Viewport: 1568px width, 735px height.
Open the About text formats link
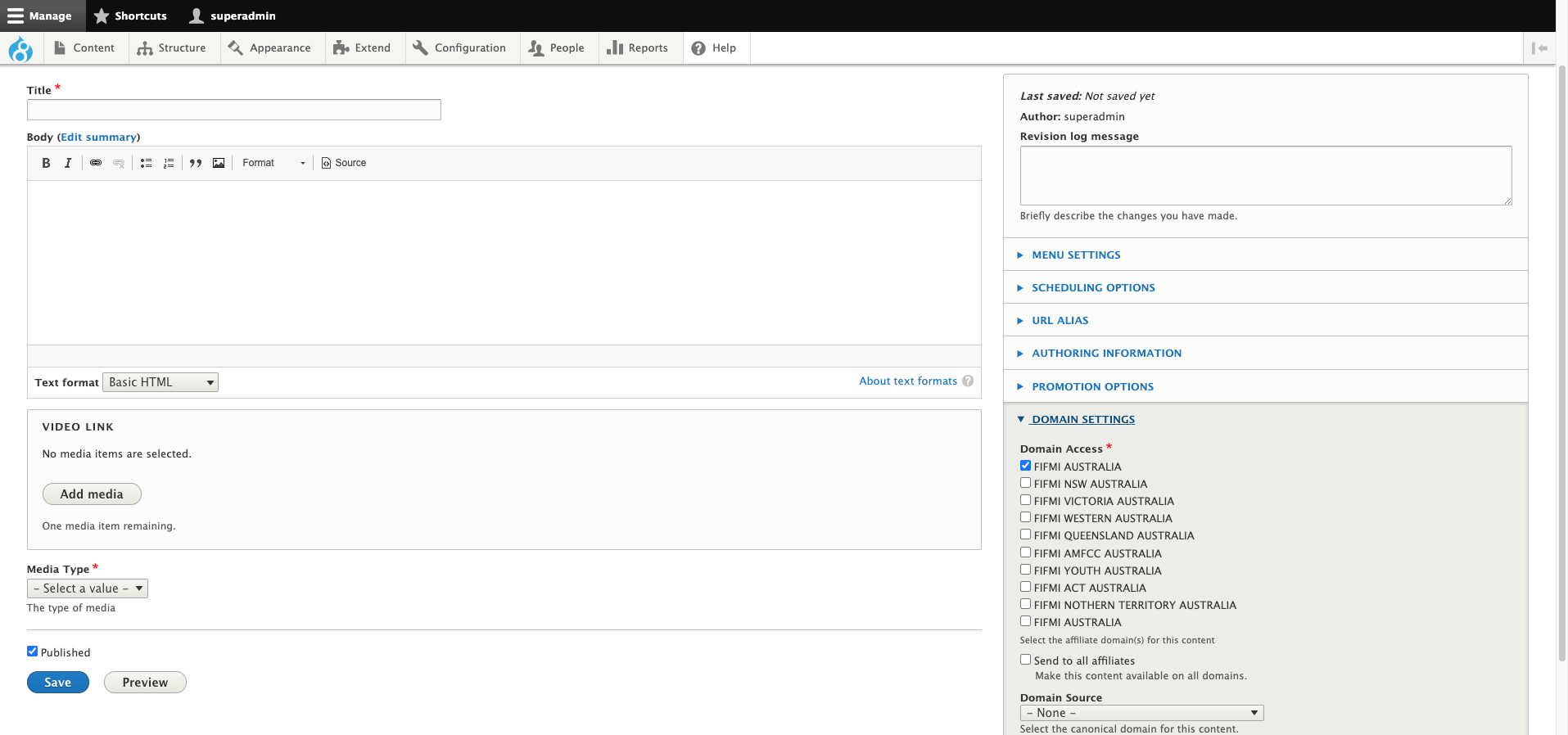[907, 381]
